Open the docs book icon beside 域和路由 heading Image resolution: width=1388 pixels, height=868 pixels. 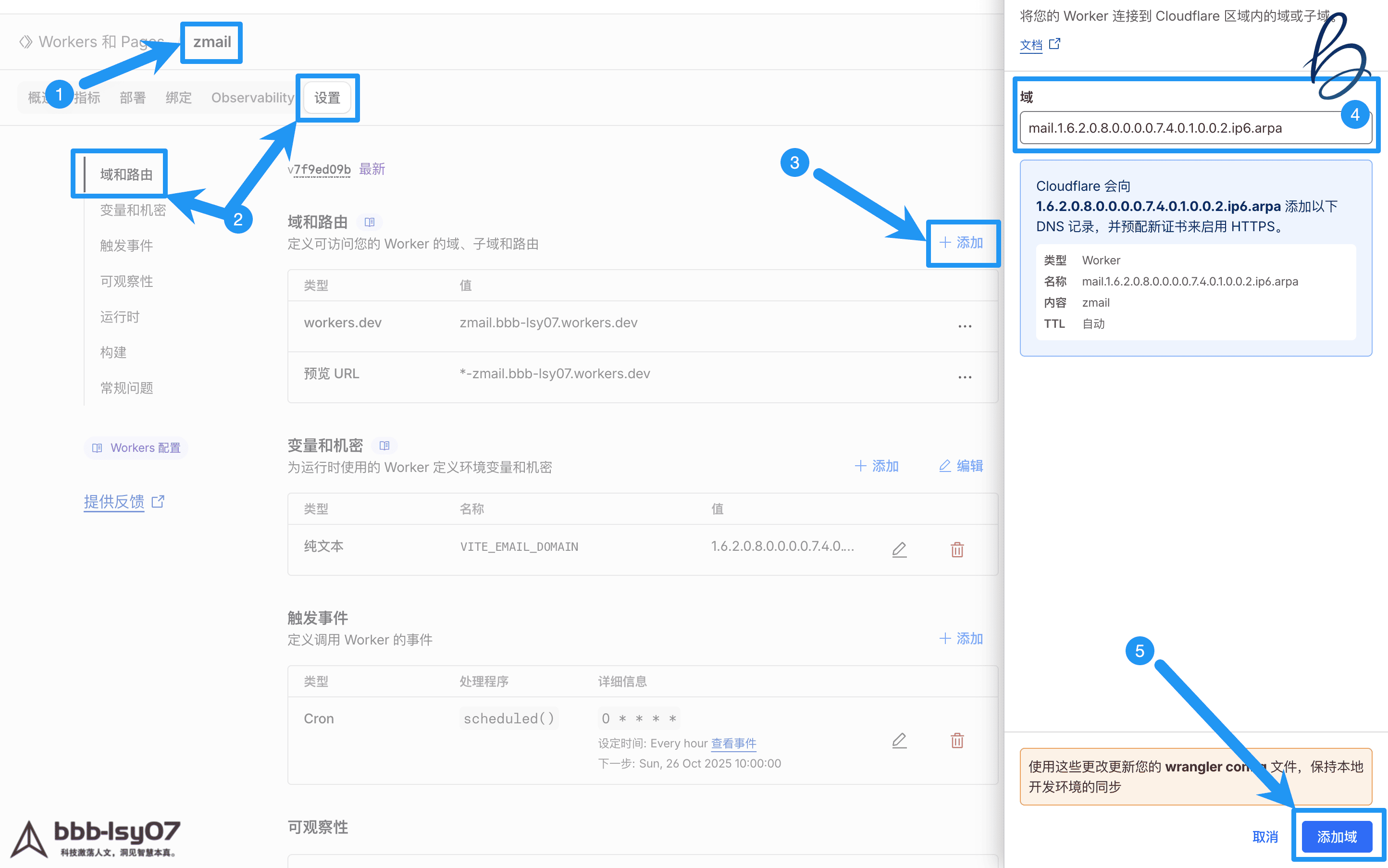click(x=370, y=222)
